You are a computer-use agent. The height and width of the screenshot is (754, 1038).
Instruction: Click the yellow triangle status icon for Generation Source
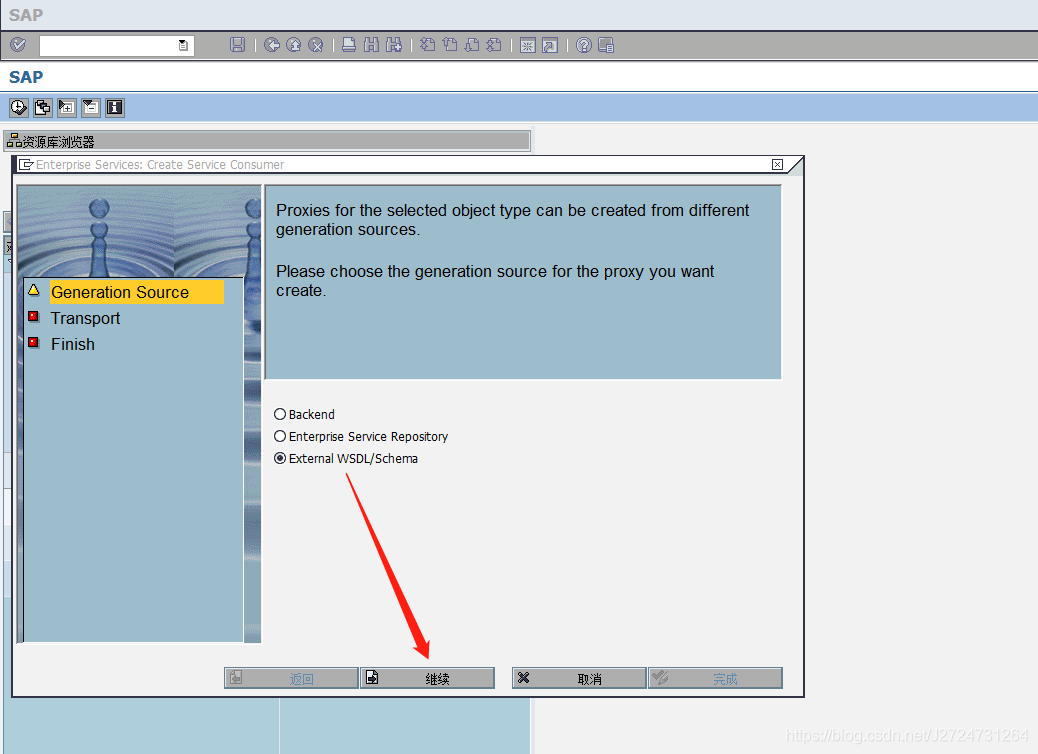(x=34, y=290)
